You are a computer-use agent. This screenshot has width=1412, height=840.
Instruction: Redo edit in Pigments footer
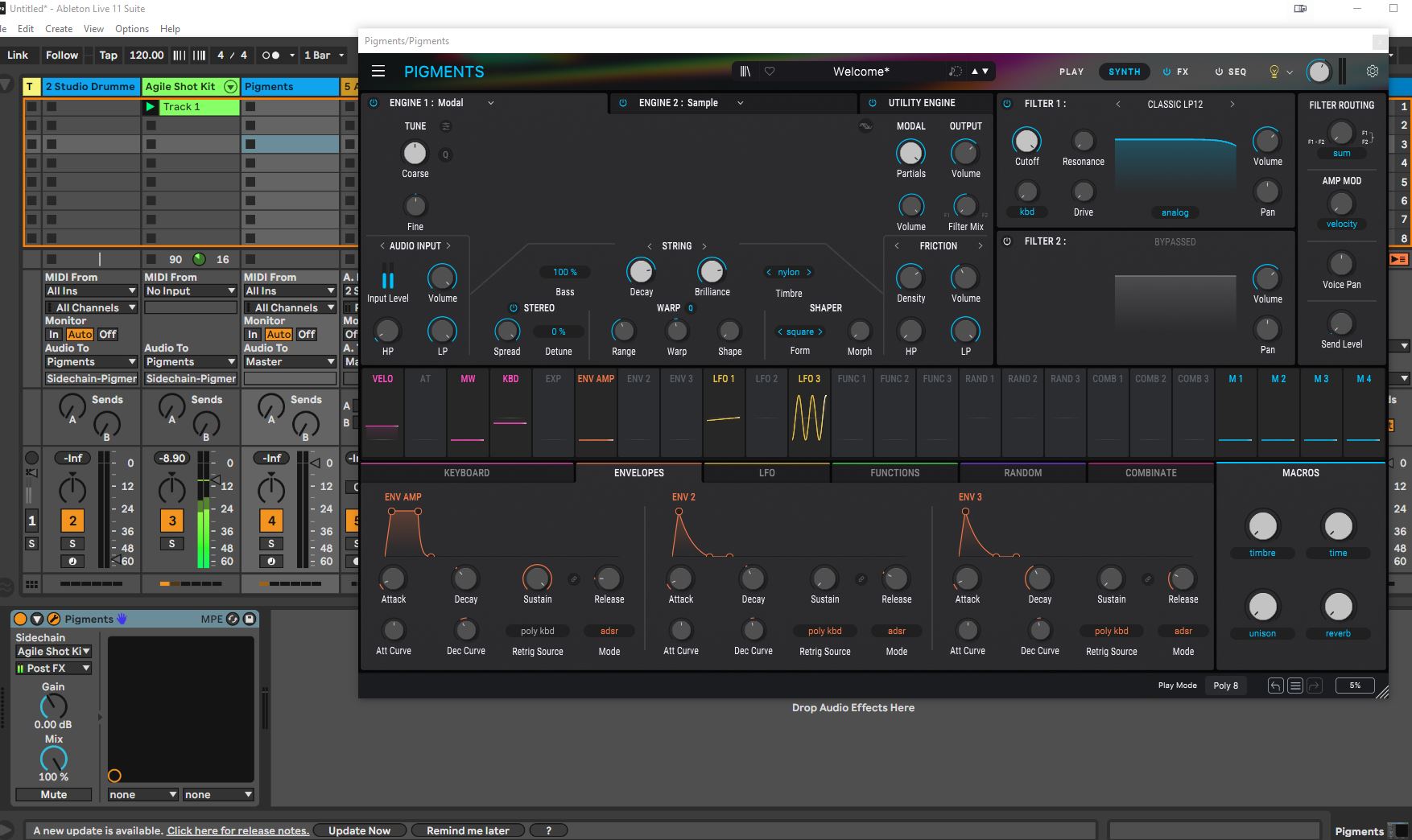click(x=1314, y=686)
